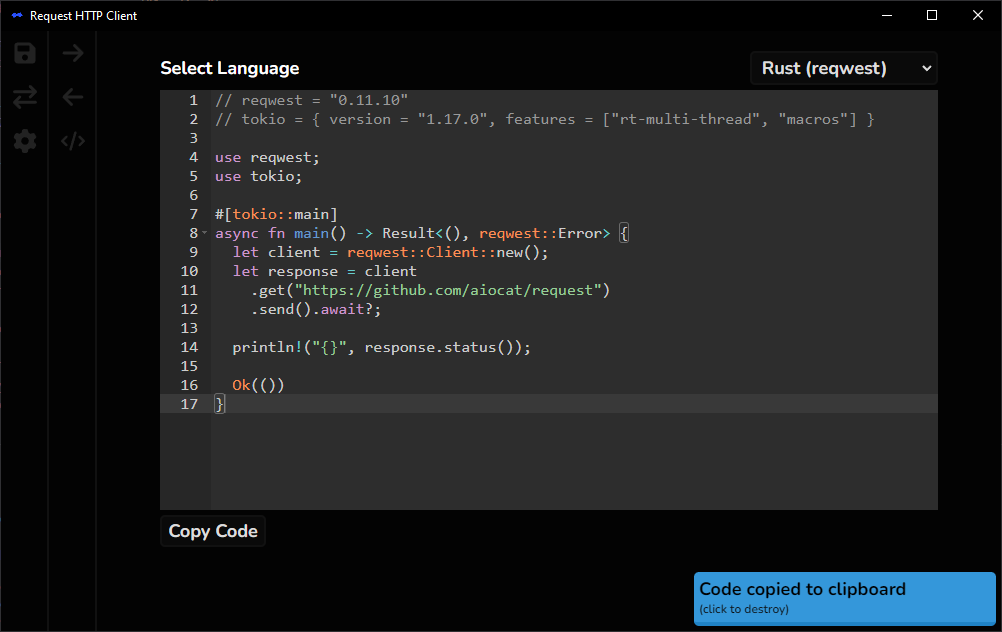Click line number 15 in the gutter
This screenshot has height=632, width=1002.
point(189,366)
